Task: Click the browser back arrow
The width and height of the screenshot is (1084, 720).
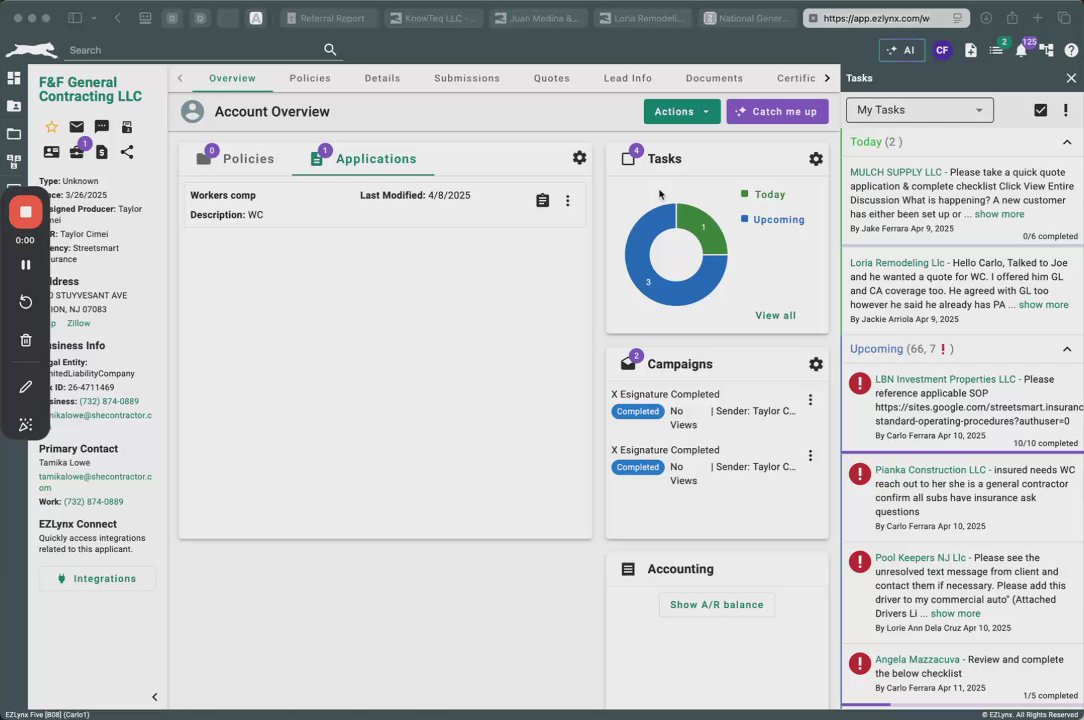Action: (x=118, y=19)
